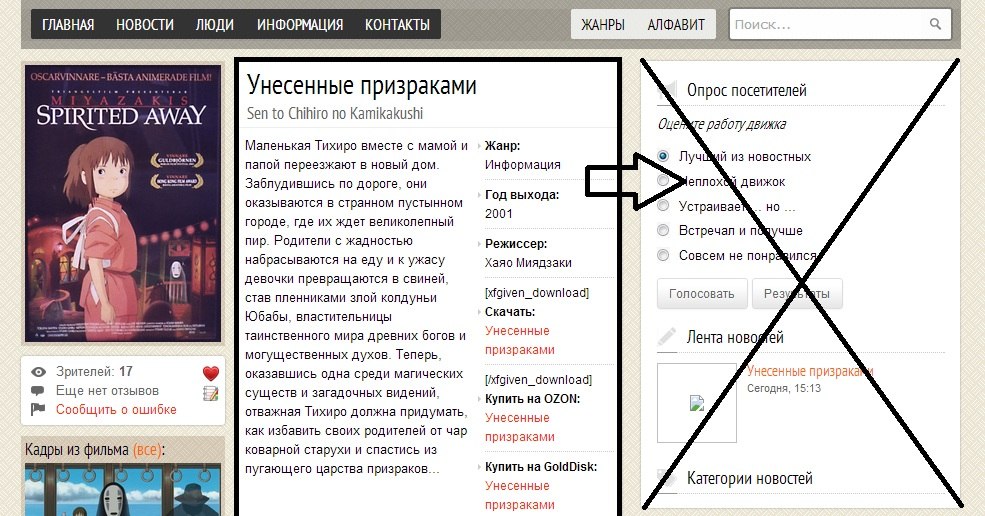Click the Категории новостей heading
Image resolution: width=985 pixels, height=516 pixels.
pyautogui.click(x=749, y=478)
